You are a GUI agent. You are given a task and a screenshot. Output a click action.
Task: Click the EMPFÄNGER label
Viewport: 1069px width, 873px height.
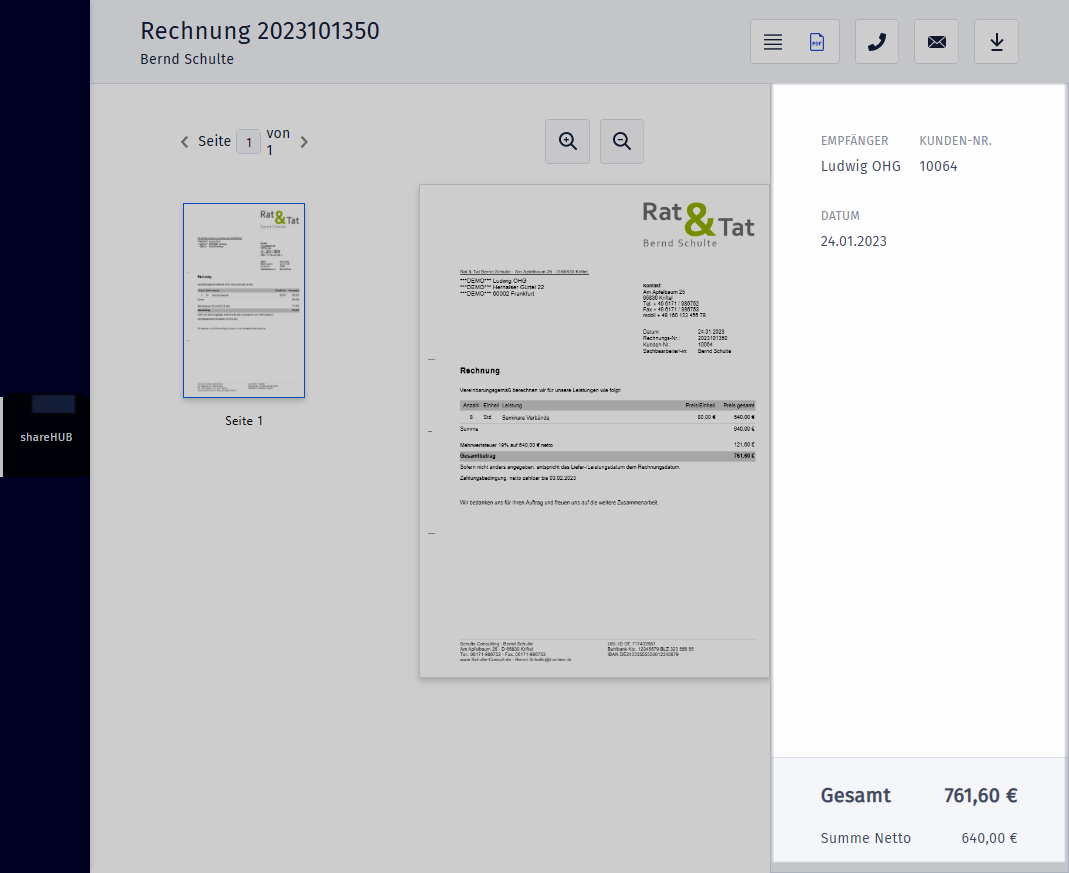(854, 141)
